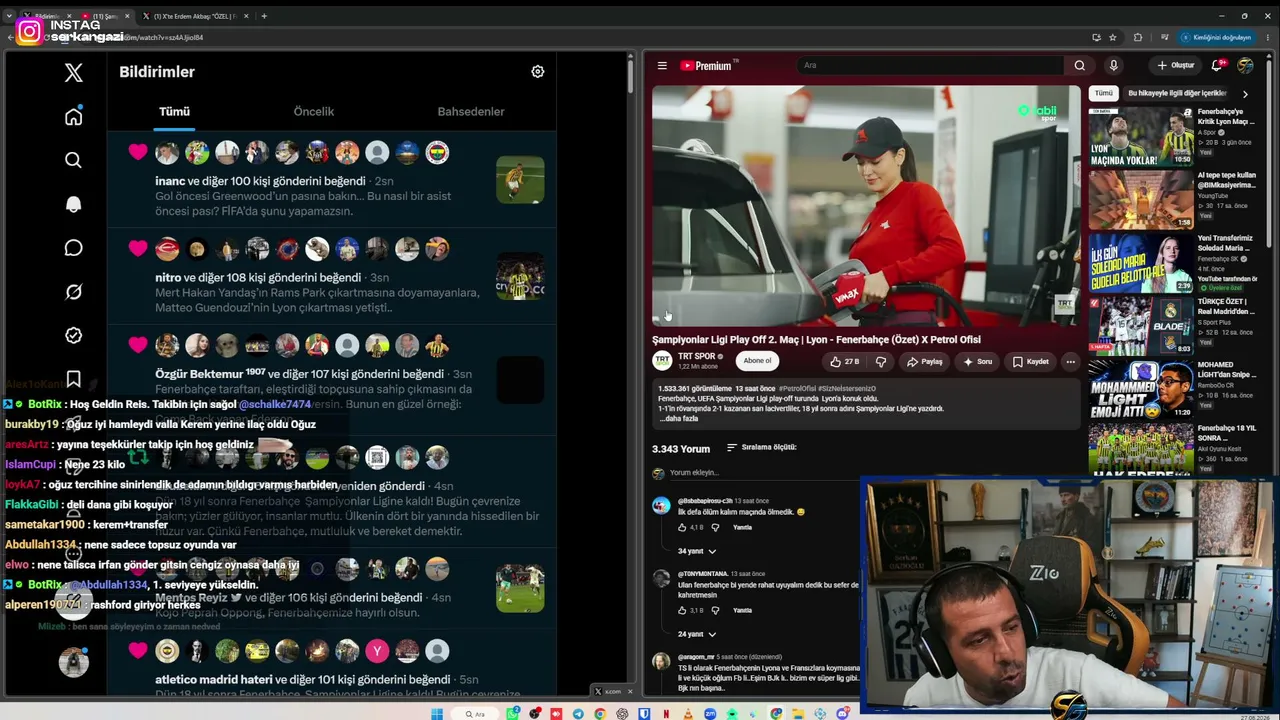1280x720 pixels.
Task: Open #PetrolOfisi hashtag link
Action: (798, 388)
